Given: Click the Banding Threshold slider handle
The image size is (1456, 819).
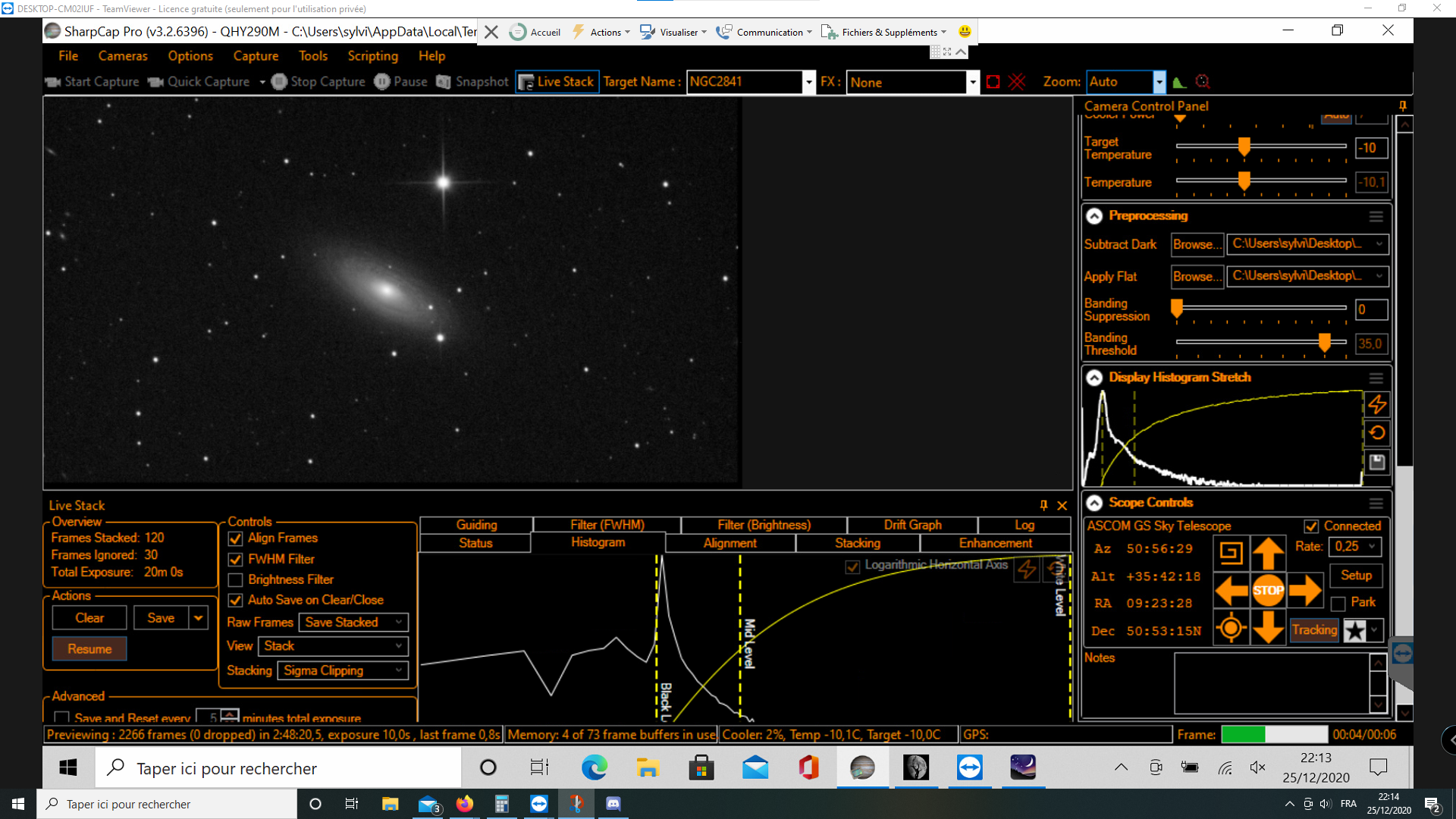Looking at the screenshot, I should [1324, 343].
